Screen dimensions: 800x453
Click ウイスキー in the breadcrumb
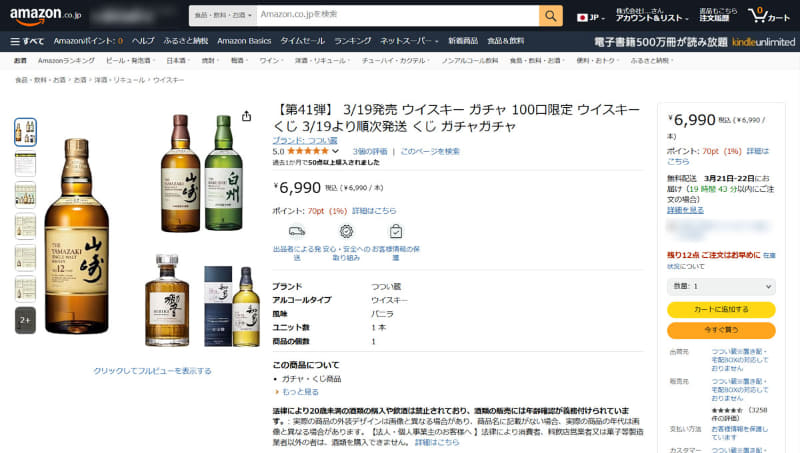click(x=168, y=80)
